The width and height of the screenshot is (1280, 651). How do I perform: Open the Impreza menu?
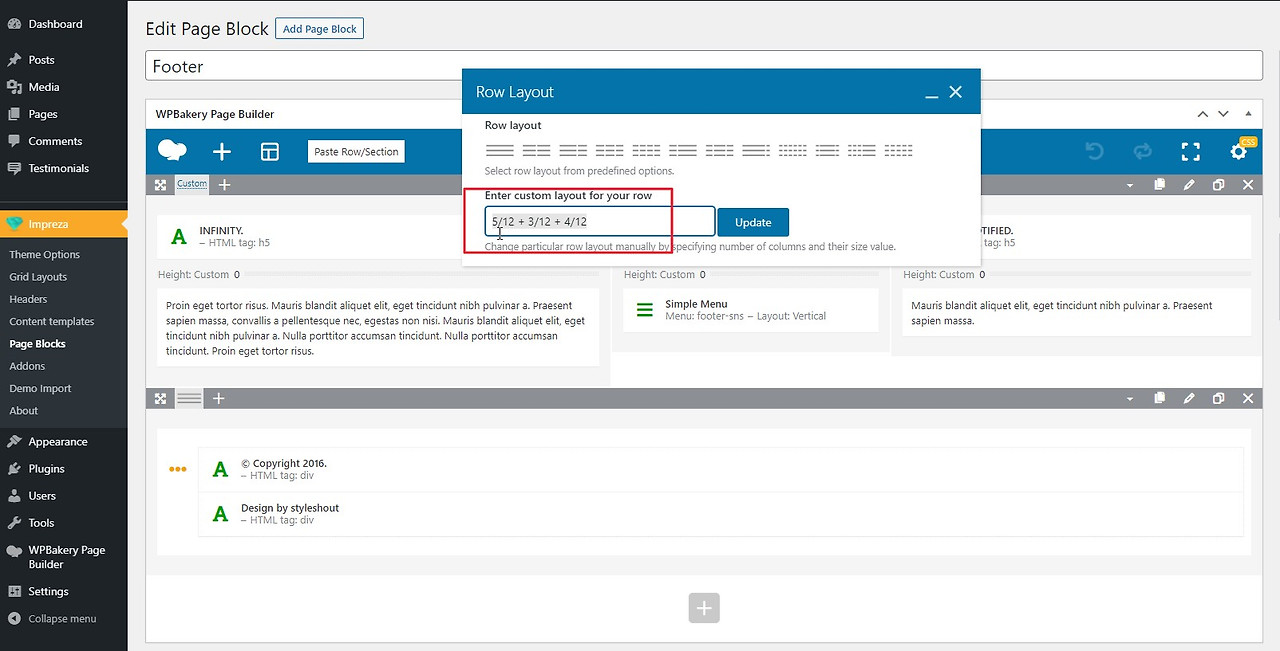pos(64,224)
